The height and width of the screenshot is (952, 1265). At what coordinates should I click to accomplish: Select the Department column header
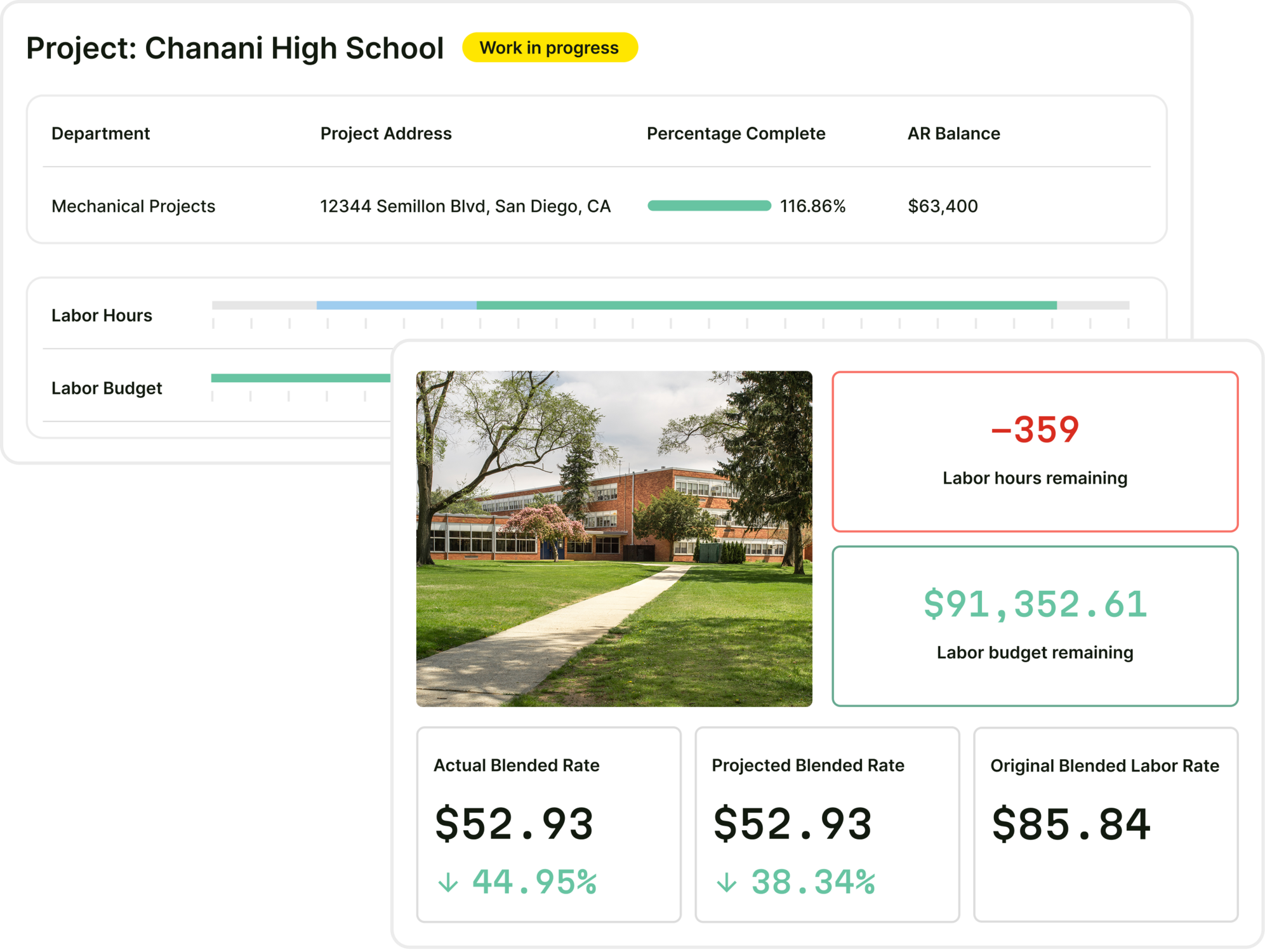click(100, 133)
